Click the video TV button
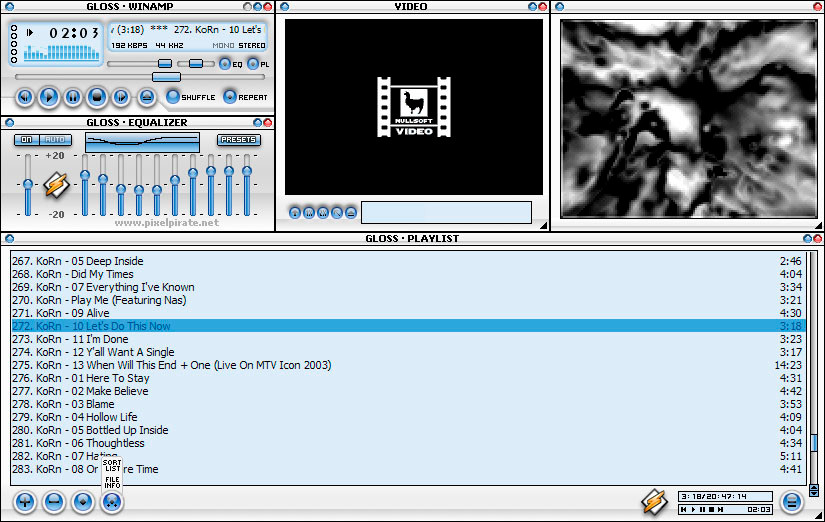Image resolution: width=825 pixels, height=522 pixels. (337, 213)
